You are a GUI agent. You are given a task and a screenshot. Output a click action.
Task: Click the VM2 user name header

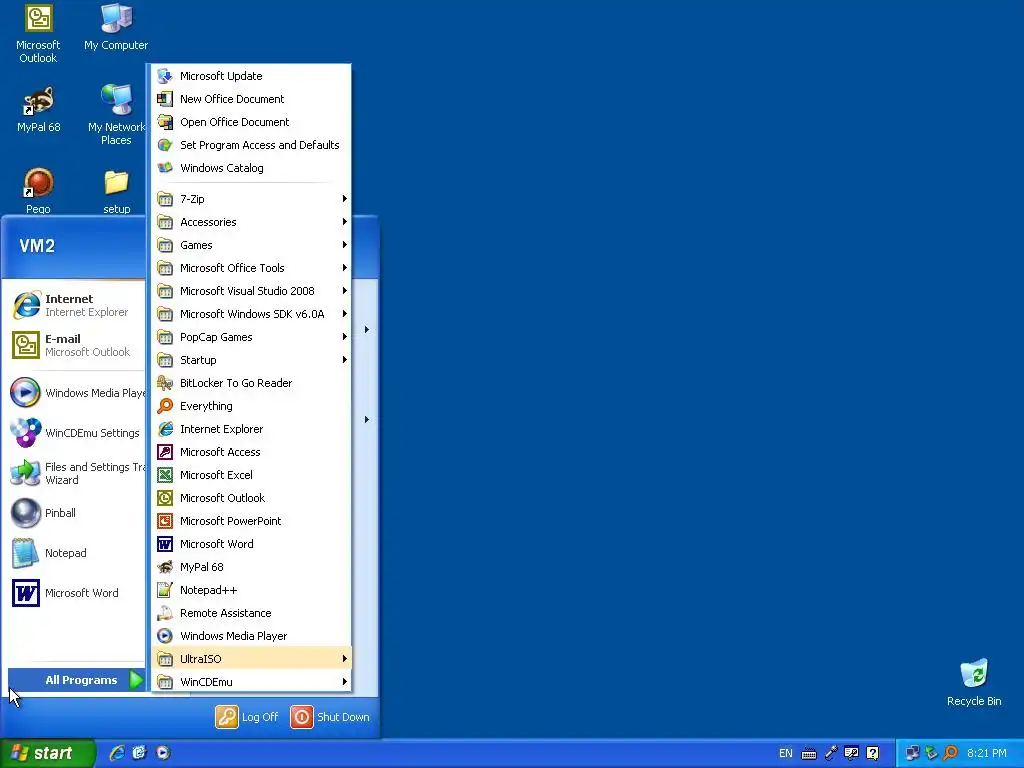tap(37, 246)
